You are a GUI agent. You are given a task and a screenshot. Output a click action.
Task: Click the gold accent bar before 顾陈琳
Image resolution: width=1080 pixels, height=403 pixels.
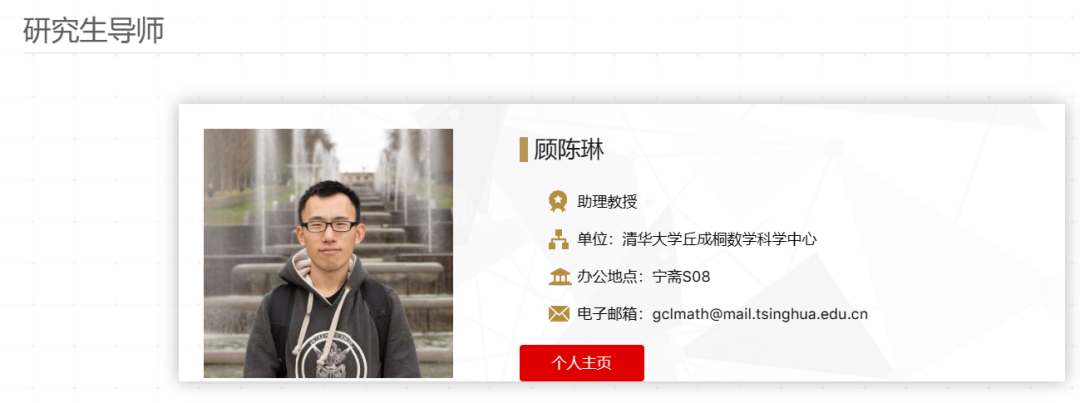(523, 149)
